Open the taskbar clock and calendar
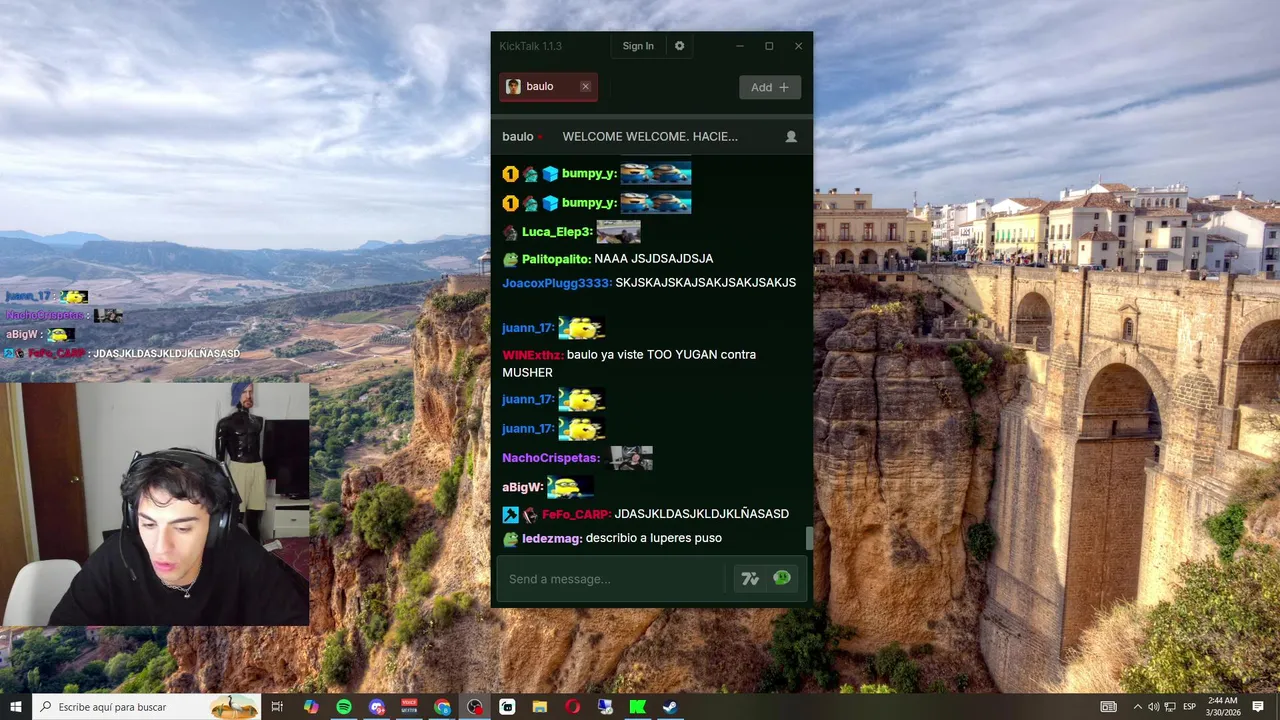1280x720 pixels. [1221, 707]
